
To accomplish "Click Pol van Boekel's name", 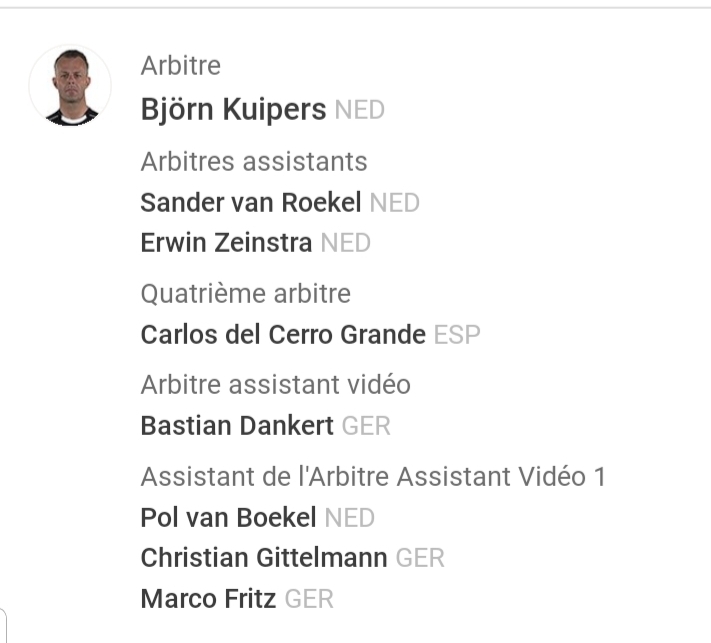I will (228, 518).
